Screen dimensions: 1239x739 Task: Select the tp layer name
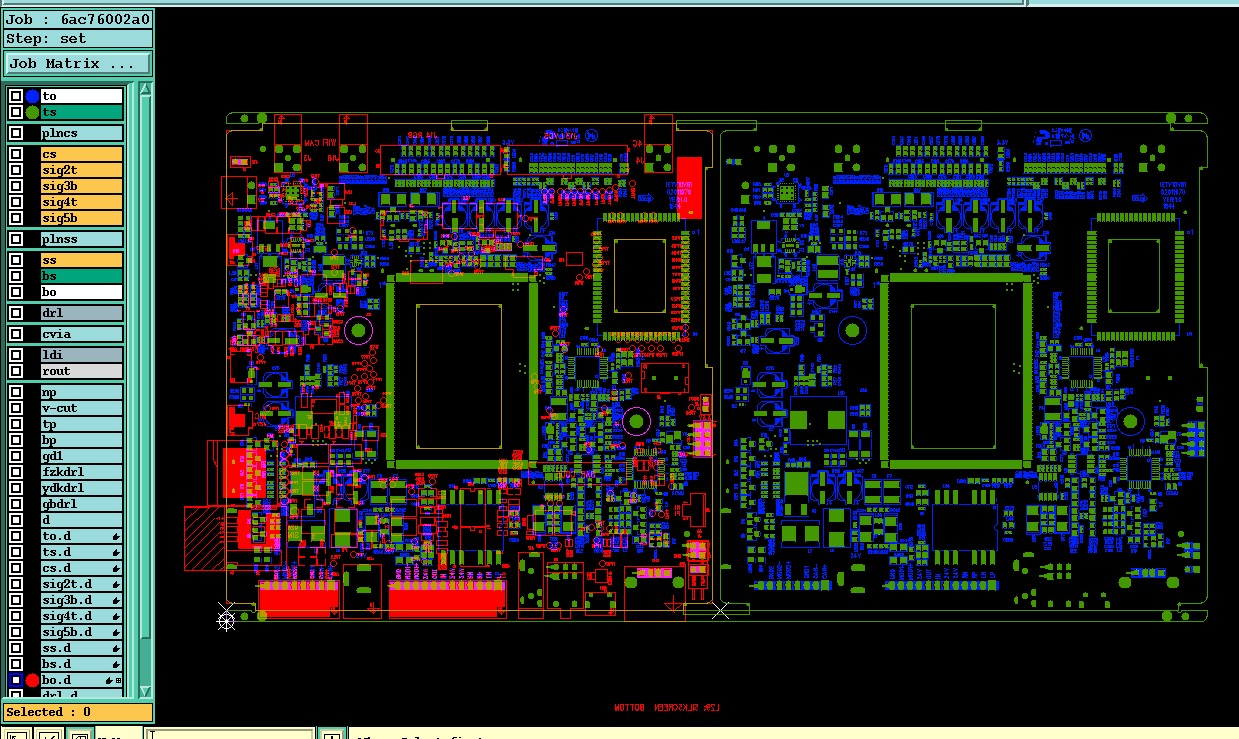tap(81, 424)
